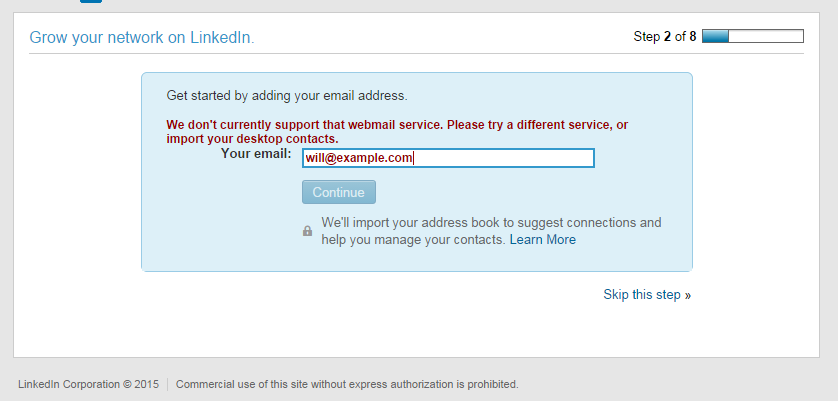Viewport: 838px width, 401px height.
Task: Click the address book import description text
Action: [x=491, y=231]
